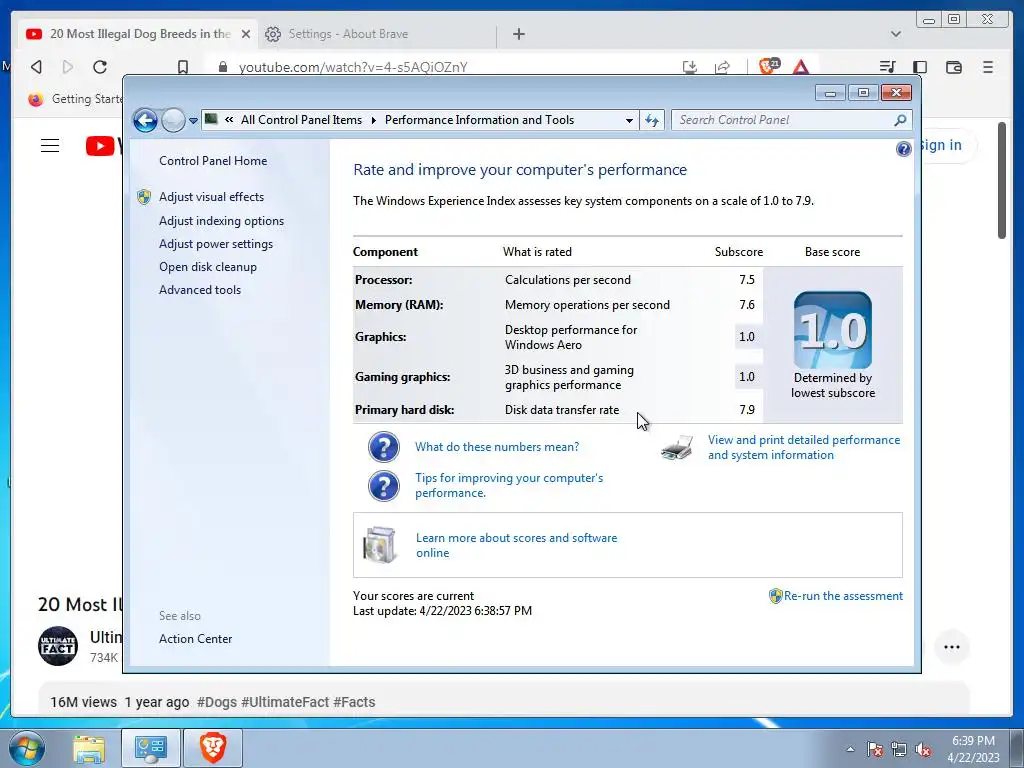1024x768 pixels.
Task: Refresh the Control Panel view
Action: point(652,120)
